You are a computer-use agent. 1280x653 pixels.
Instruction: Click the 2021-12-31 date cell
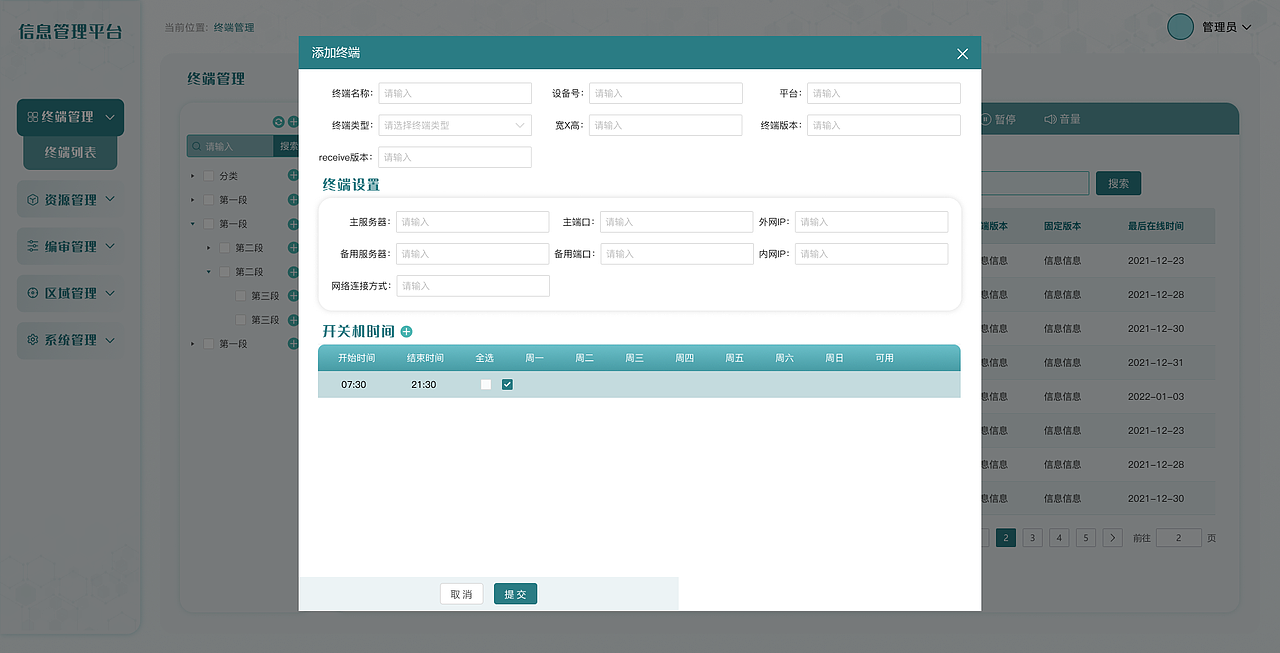click(x=1156, y=362)
